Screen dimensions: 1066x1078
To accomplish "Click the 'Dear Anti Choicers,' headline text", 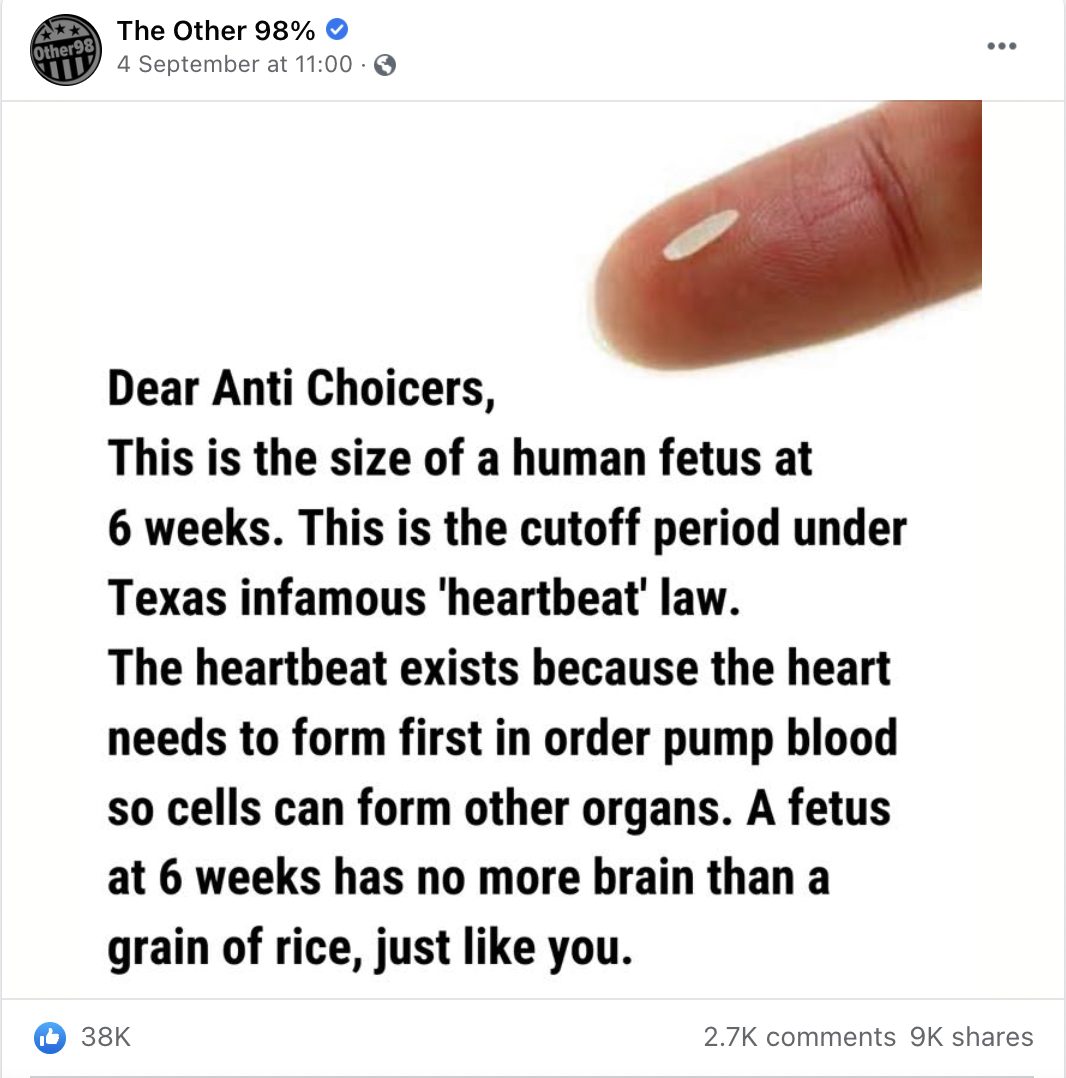I will tap(301, 390).
